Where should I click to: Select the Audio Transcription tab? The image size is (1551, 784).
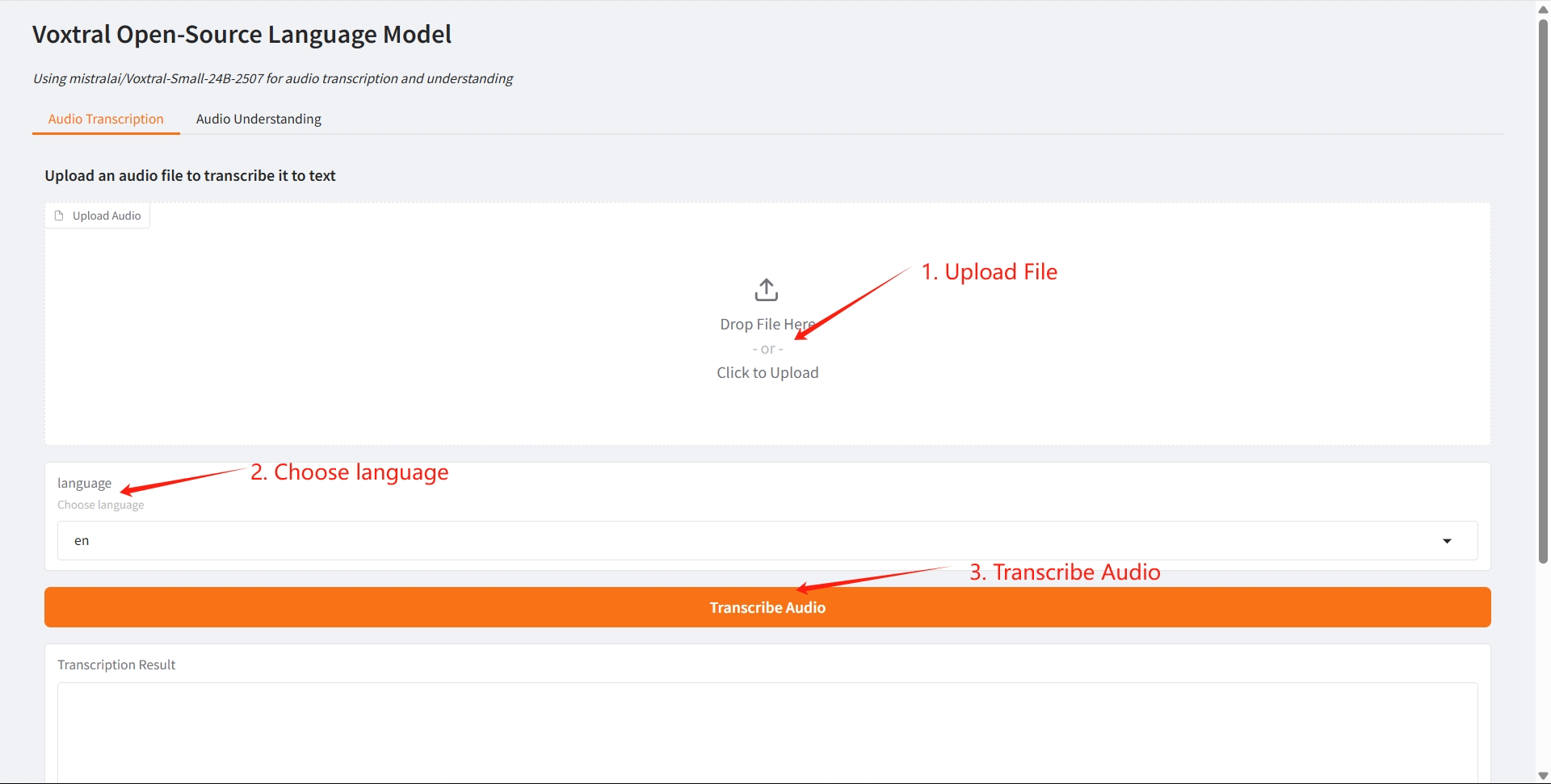pyautogui.click(x=106, y=119)
